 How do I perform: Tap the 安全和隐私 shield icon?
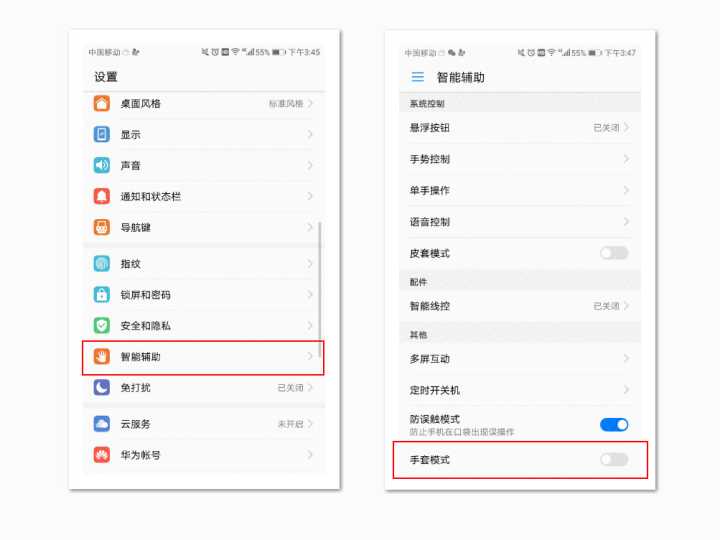click(101, 326)
